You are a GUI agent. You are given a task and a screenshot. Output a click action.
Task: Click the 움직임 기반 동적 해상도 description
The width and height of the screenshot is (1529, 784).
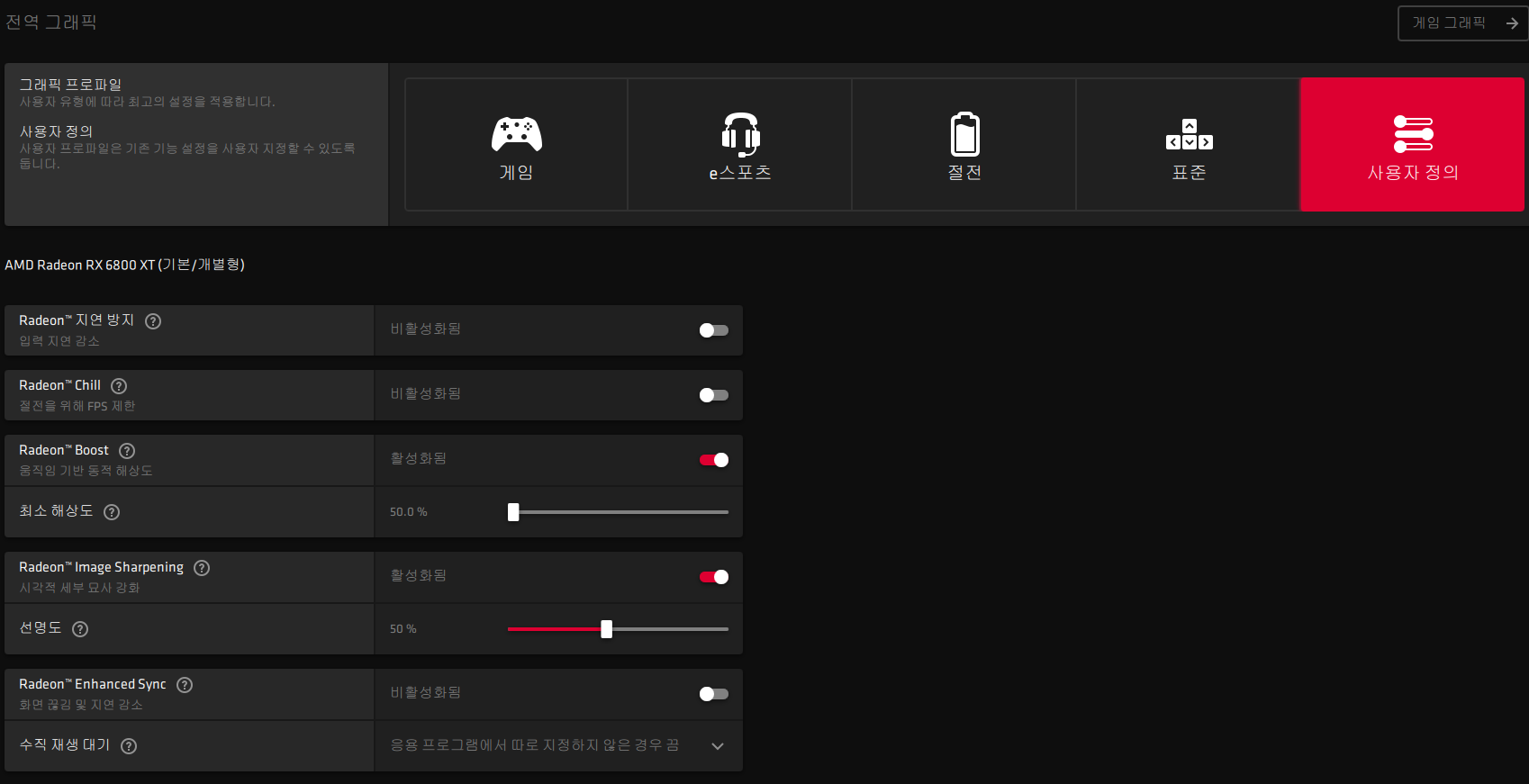pos(86,471)
